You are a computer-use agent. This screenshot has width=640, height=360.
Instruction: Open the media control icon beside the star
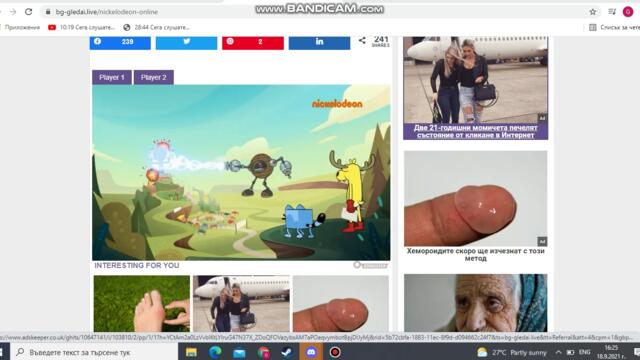click(611, 12)
